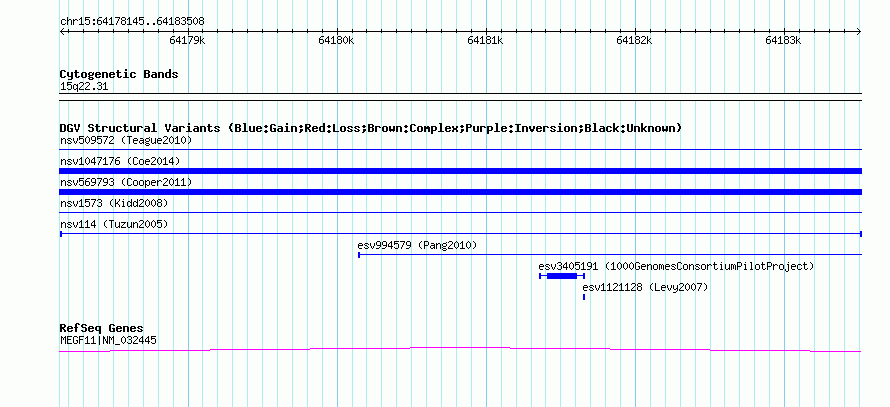The height and width of the screenshot is (407, 890).
Task: Open variant nsv509572 (Teague2010) label
Action: tap(126, 140)
